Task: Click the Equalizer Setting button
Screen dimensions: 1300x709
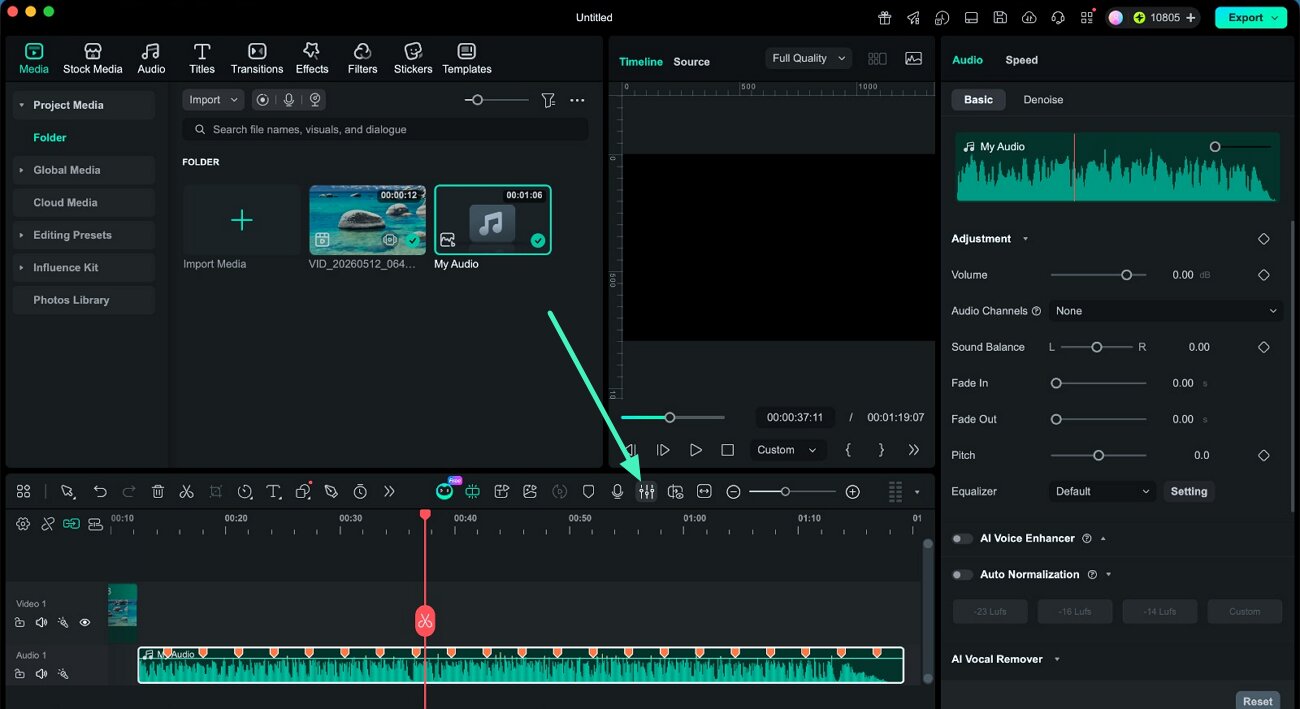Action: coord(1189,491)
